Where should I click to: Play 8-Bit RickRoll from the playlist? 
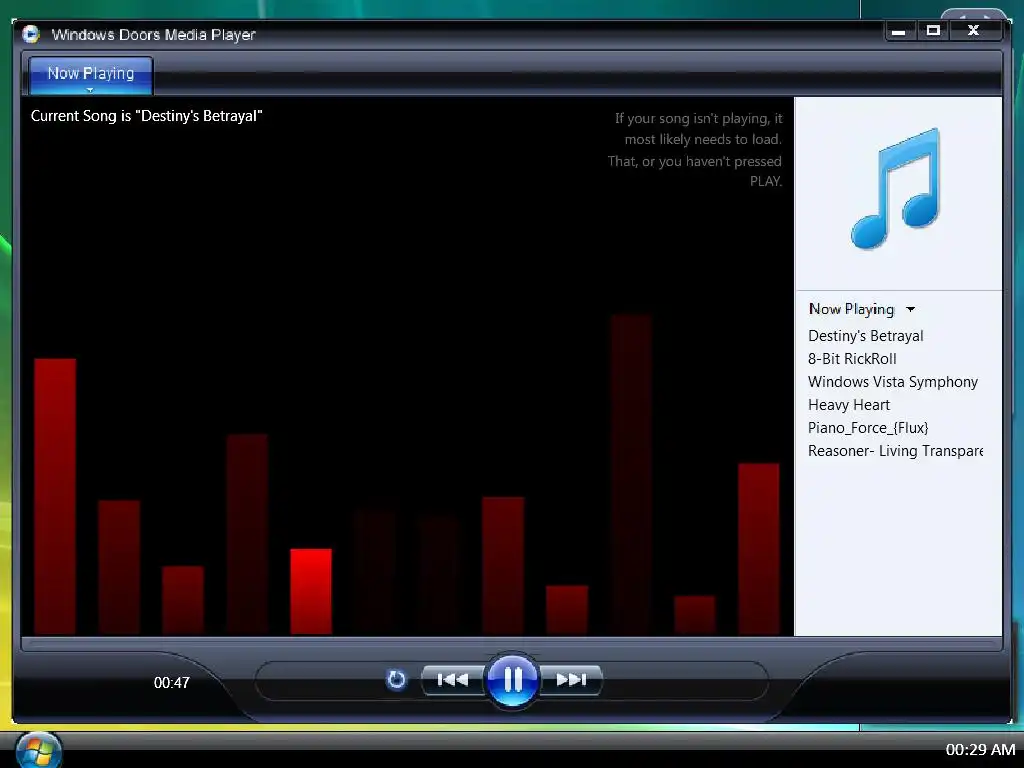pyautogui.click(x=852, y=359)
